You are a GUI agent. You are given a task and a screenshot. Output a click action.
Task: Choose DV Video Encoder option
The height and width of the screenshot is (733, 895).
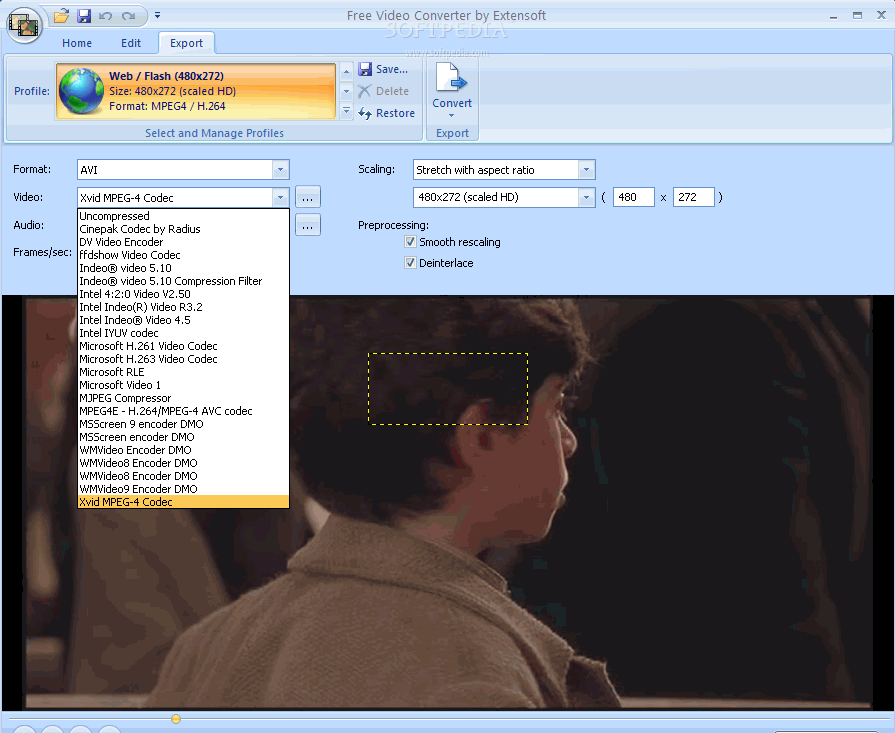pyautogui.click(x=183, y=242)
